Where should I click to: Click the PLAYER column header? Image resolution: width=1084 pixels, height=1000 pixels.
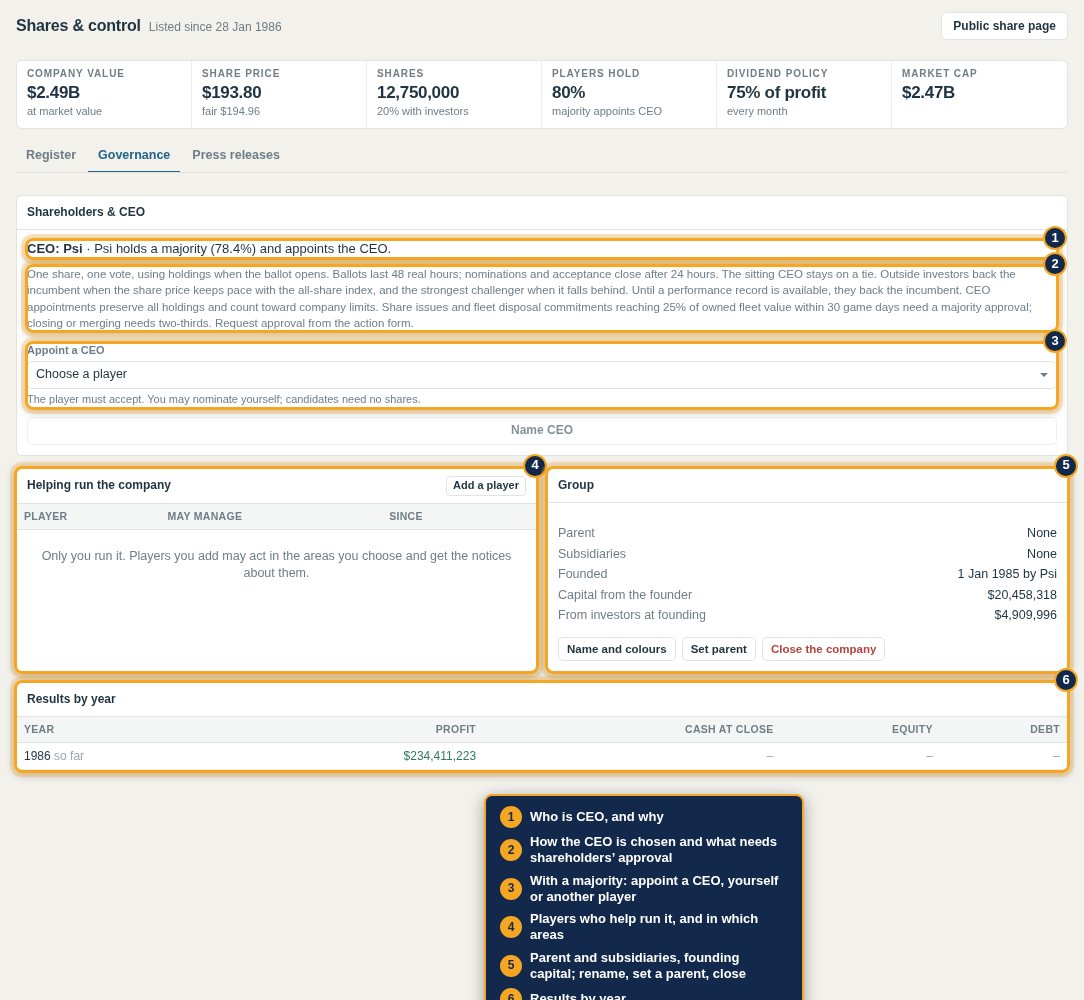click(46, 517)
